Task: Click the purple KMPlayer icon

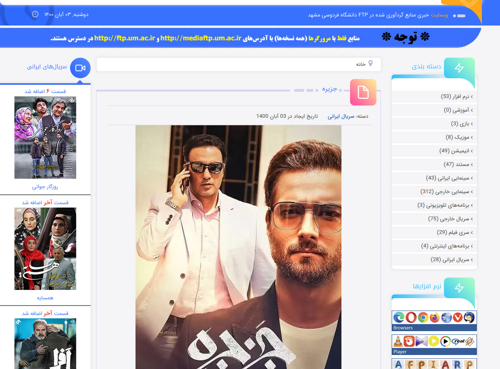Action: pos(421,341)
